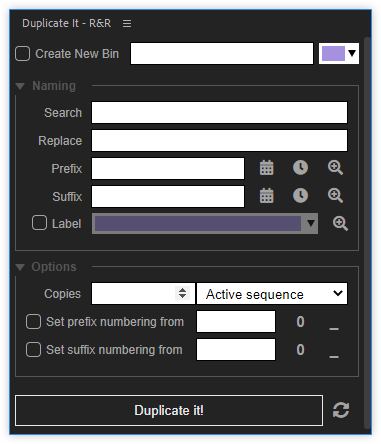Click the magnifier icon beside Label dropdown
Image resolution: width=381 pixels, height=444 pixels.
(x=340, y=224)
